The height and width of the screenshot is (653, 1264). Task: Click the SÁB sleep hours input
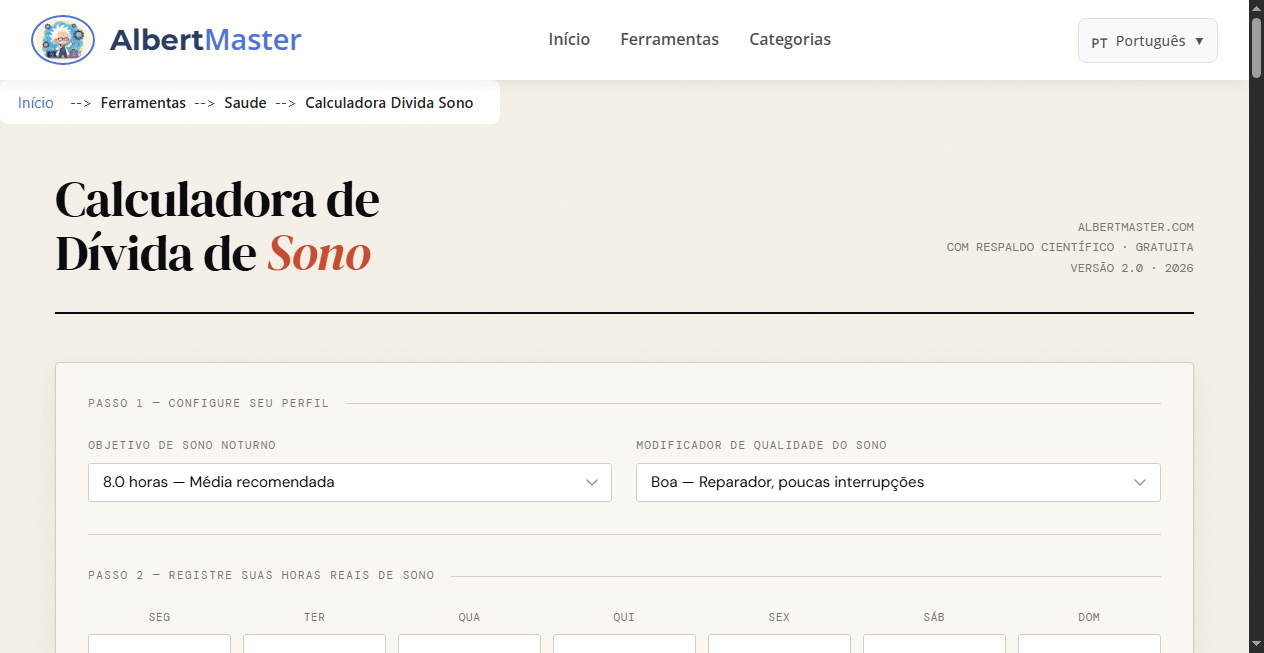[x=933, y=645]
